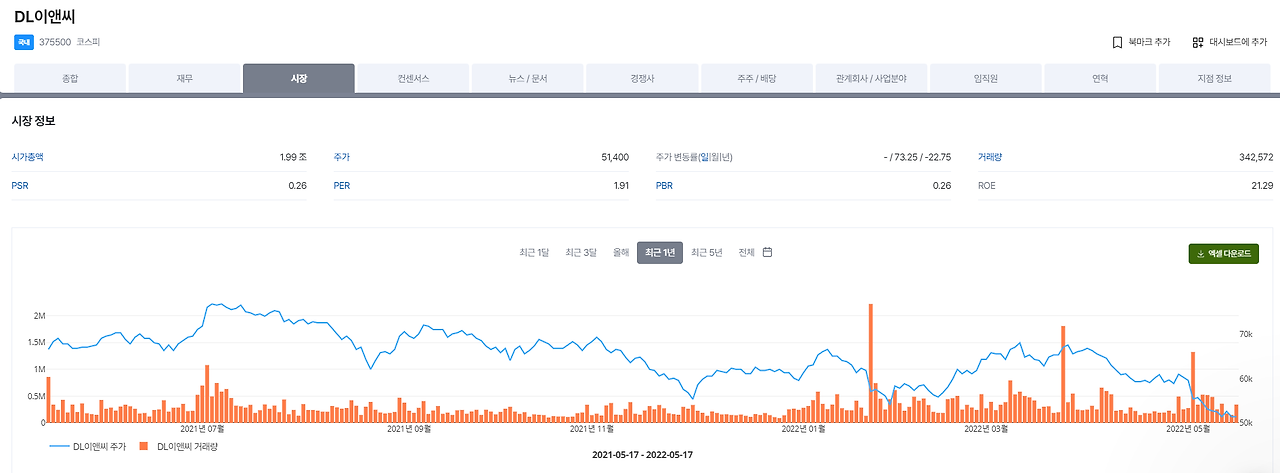This screenshot has height=473, width=1280.
Task: Click the 북마크 추가 button
Action: coord(1141,42)
